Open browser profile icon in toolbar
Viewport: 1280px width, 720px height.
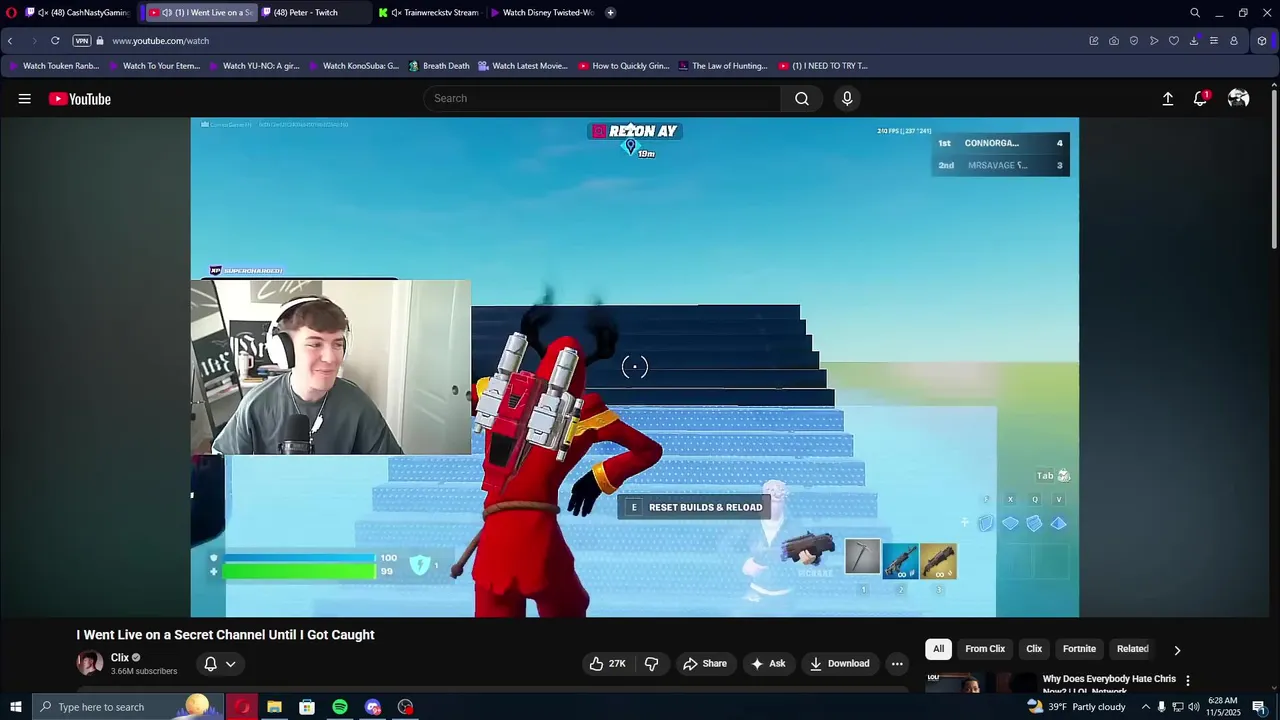pos(1234,41)
